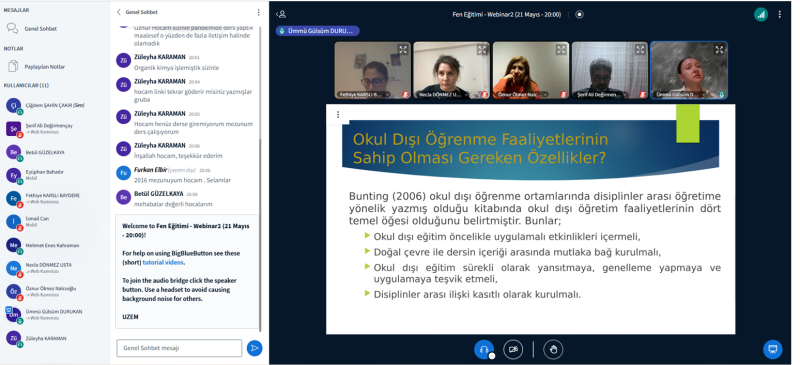Toggle the share webcam button
This screenshot has height=365, width=800.
tap(513, 350)
